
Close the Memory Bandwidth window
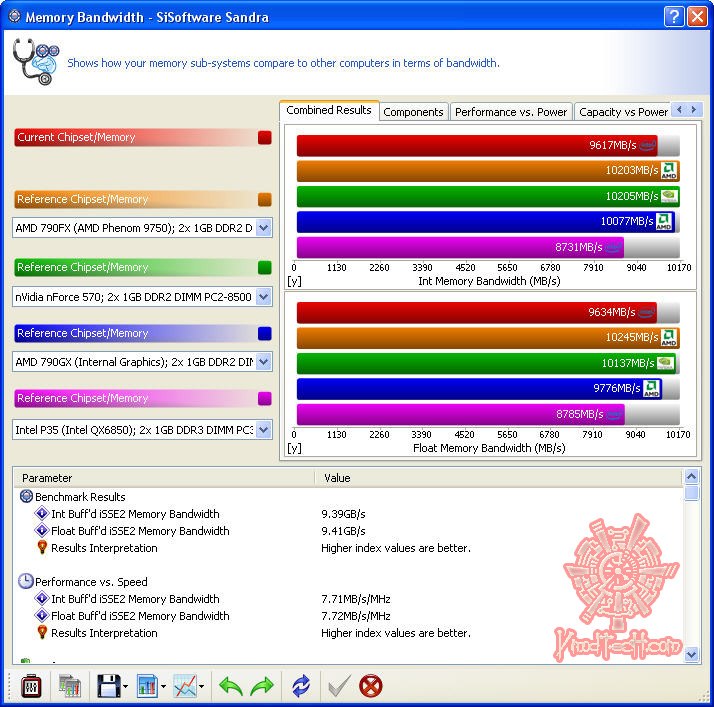point(698,17)
